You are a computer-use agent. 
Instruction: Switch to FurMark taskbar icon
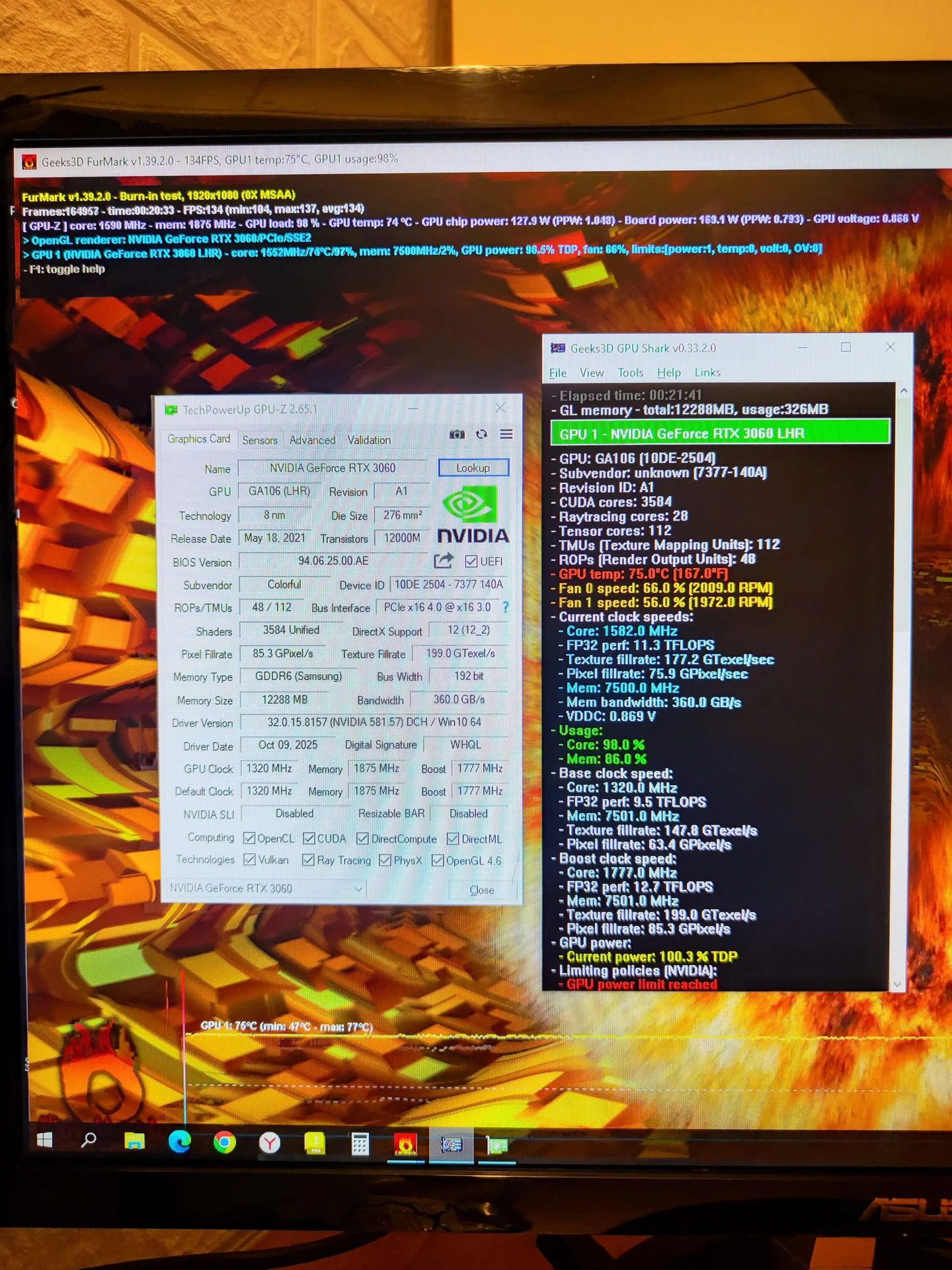coord(405,1144)
